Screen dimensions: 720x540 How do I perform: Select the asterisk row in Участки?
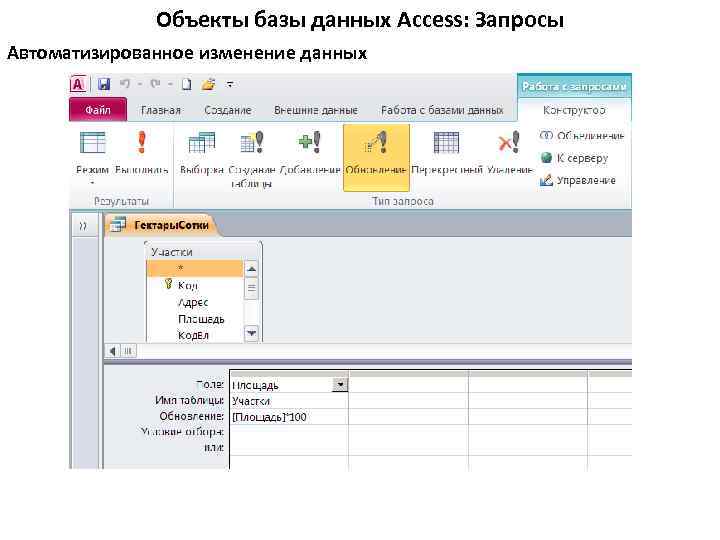(x=195, y=268)
